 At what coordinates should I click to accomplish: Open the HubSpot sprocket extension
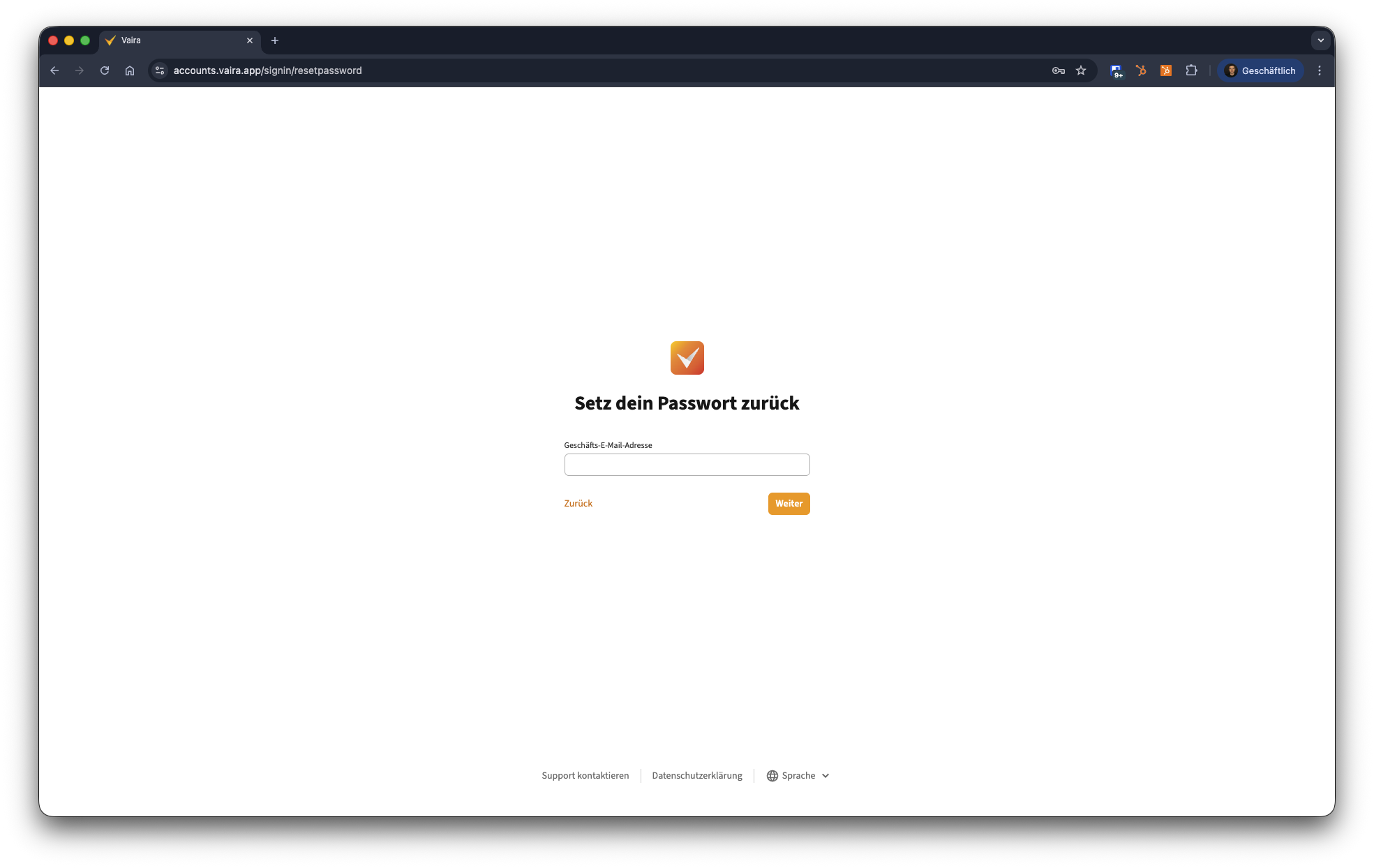click(x=1141, y=70)
